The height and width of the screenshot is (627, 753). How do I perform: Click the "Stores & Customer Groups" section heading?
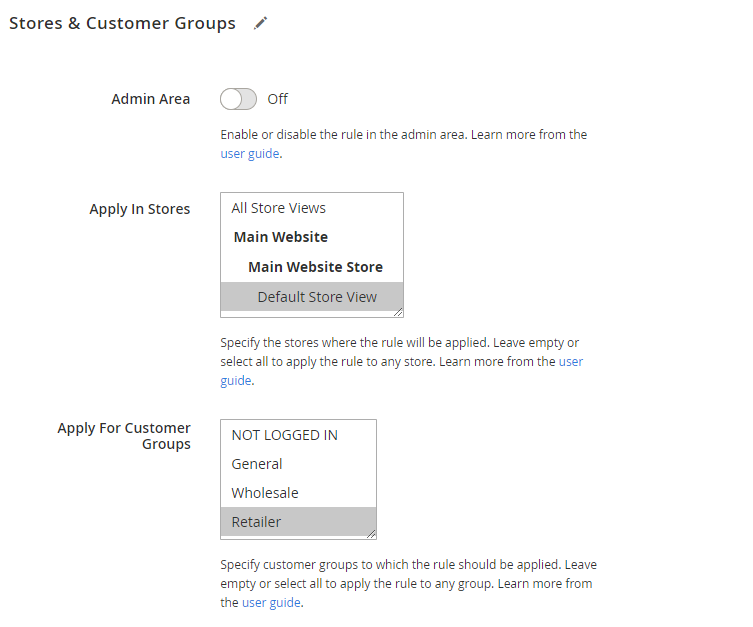(122, 23)
